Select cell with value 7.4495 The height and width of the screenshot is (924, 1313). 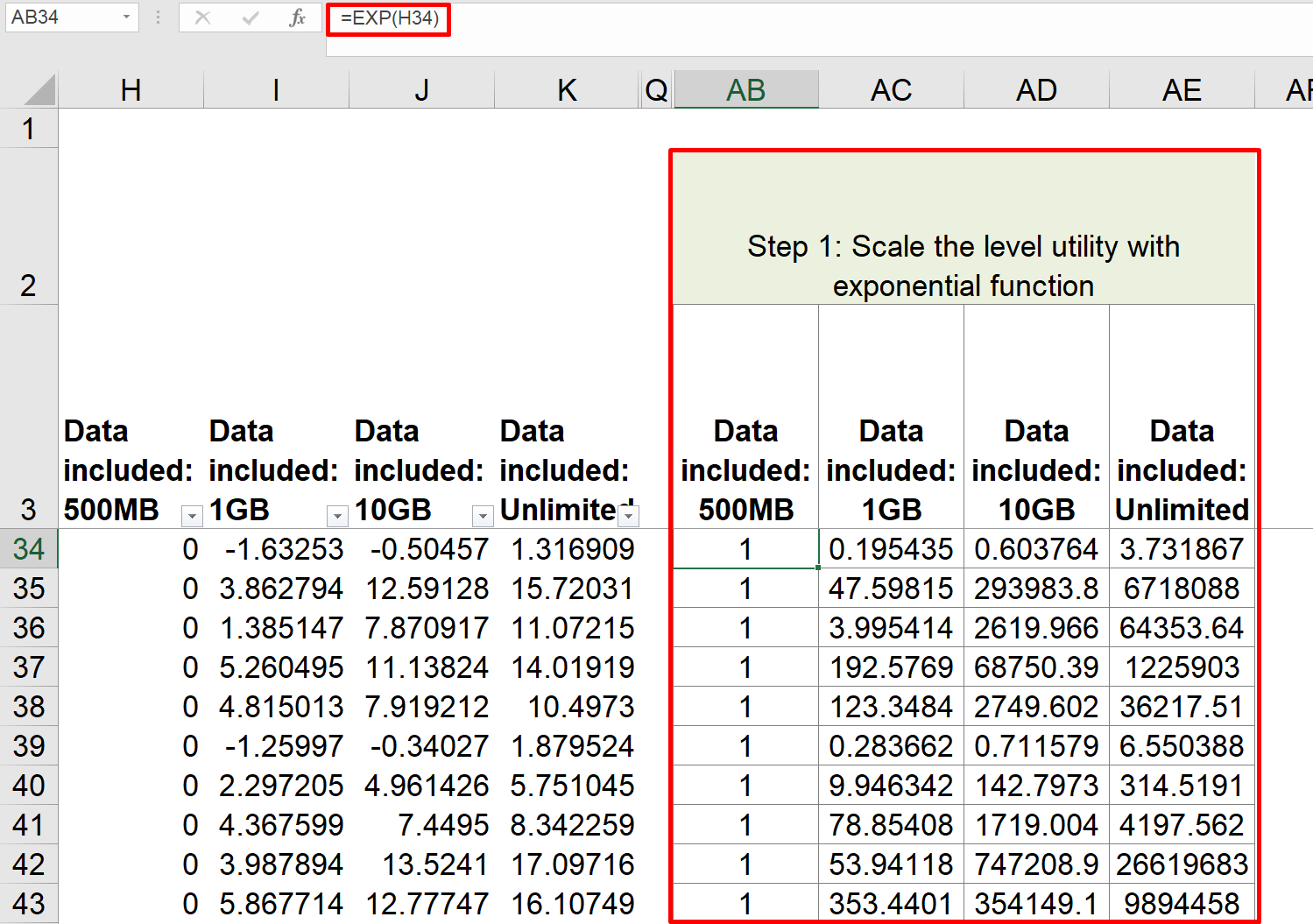[x=422, y=825]
